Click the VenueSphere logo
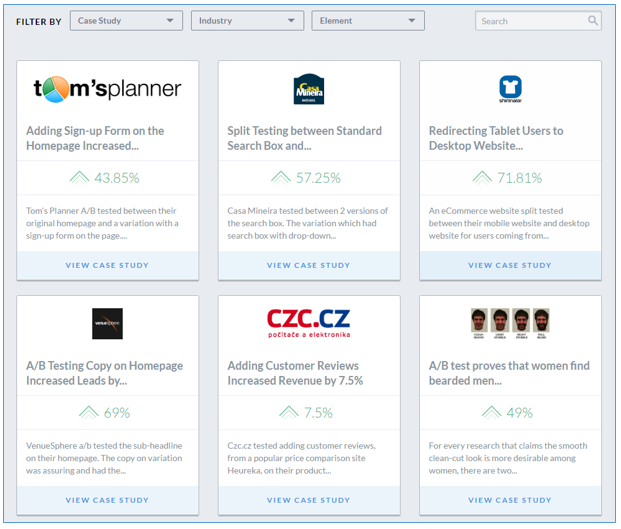Viewport: 621px width, 529px height. (x=107, y=324)
